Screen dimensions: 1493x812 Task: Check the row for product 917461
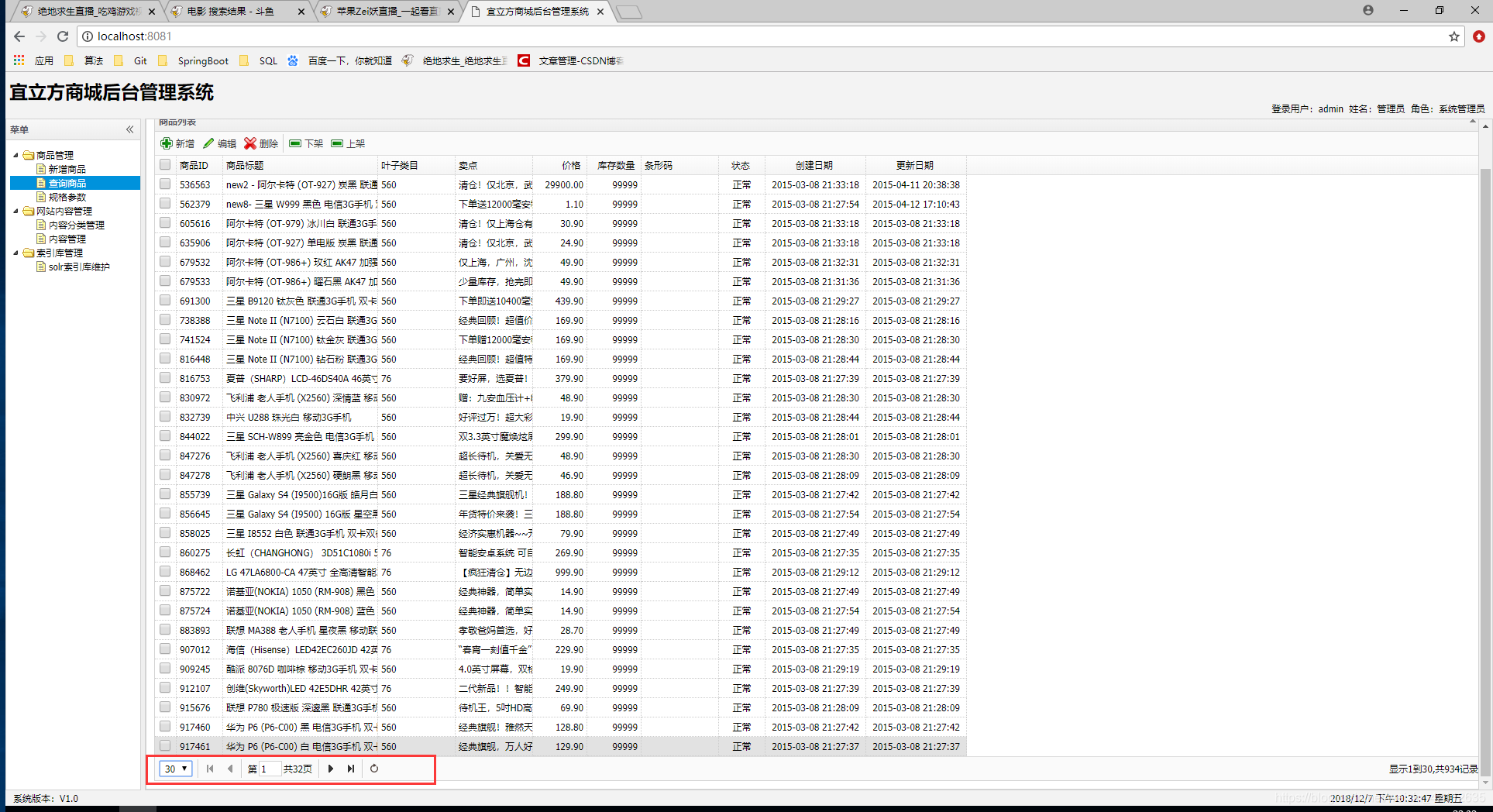coord(165,745)
